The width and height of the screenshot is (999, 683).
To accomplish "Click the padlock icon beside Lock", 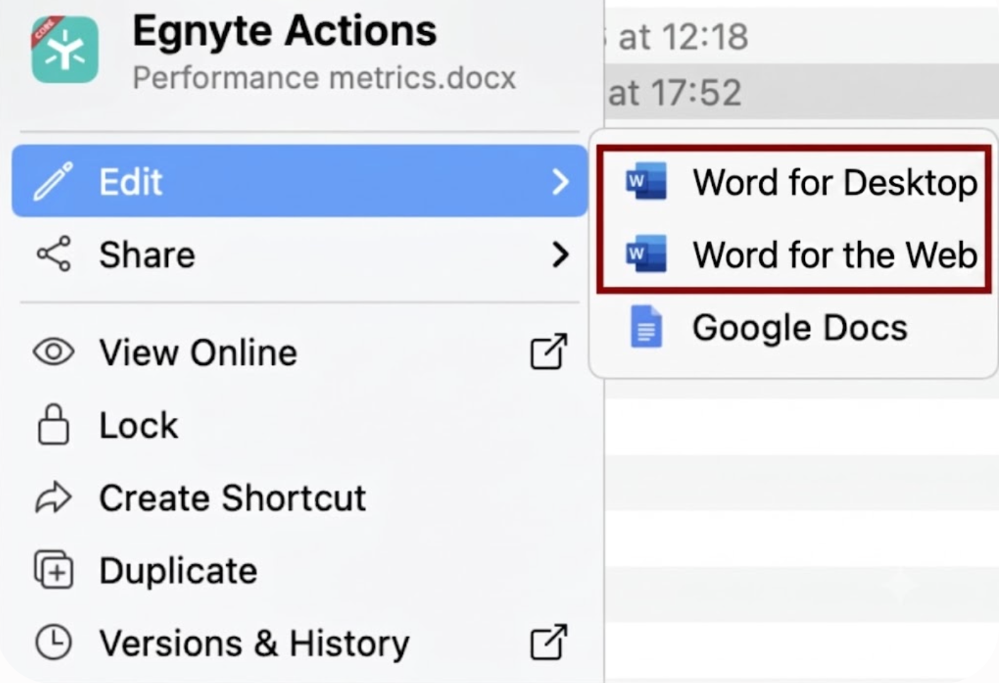I will click(54, 424).
